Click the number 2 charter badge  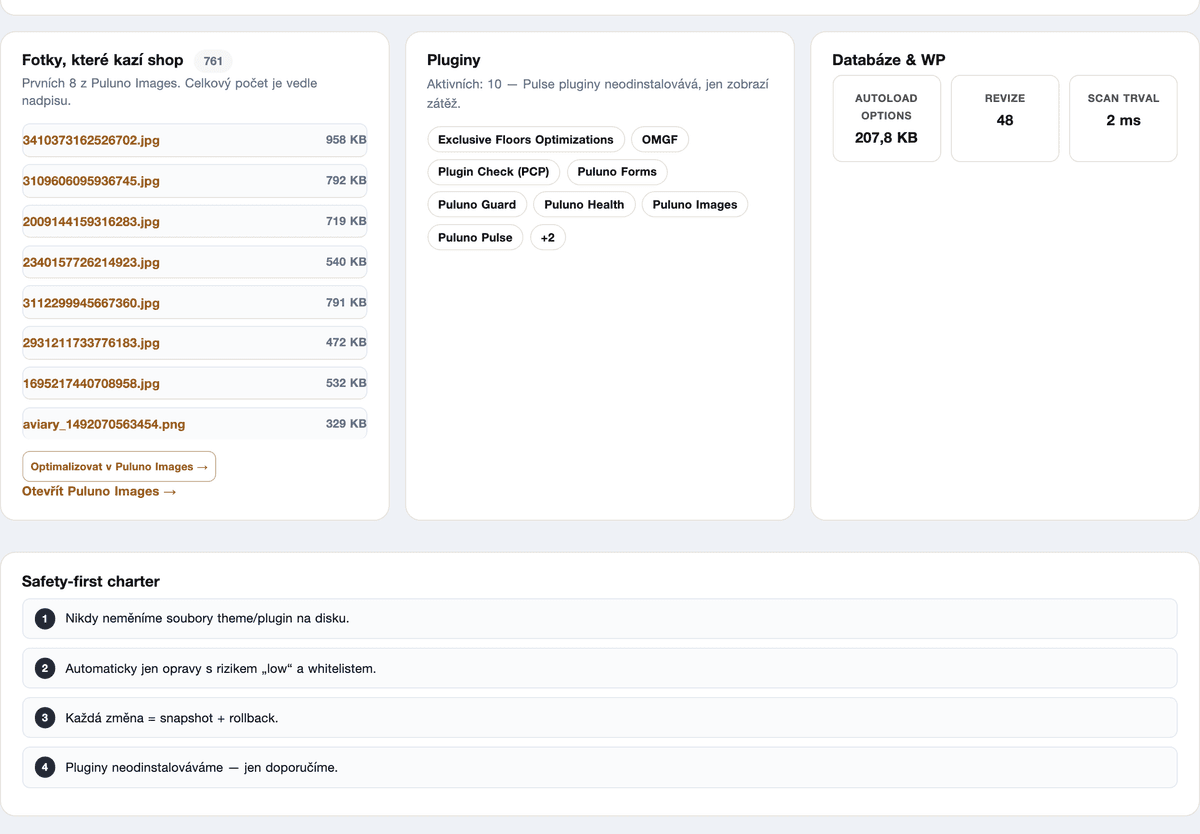click(x=45, y=668)
